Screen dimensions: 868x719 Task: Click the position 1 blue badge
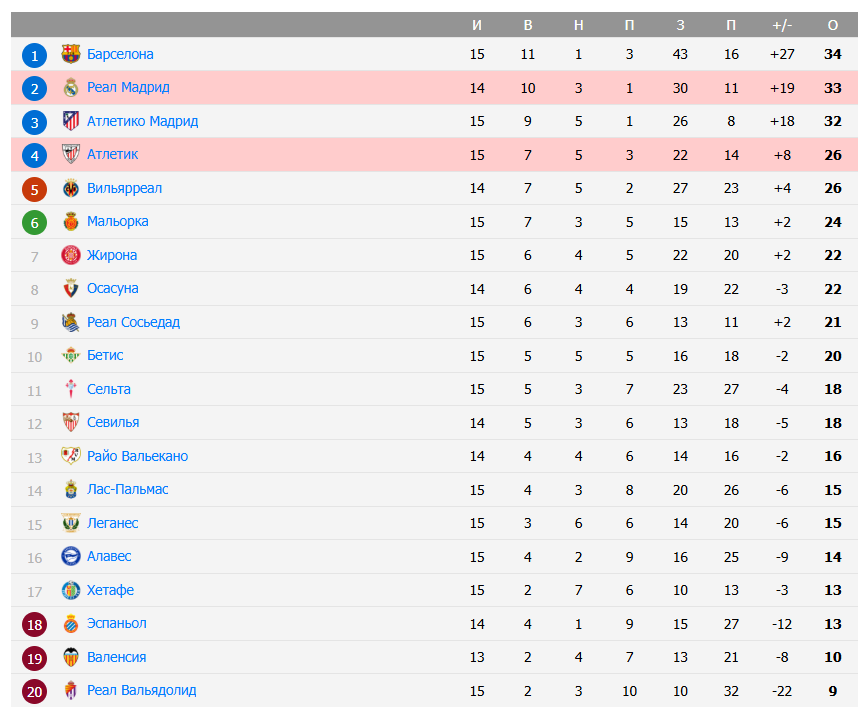point(35,55)
